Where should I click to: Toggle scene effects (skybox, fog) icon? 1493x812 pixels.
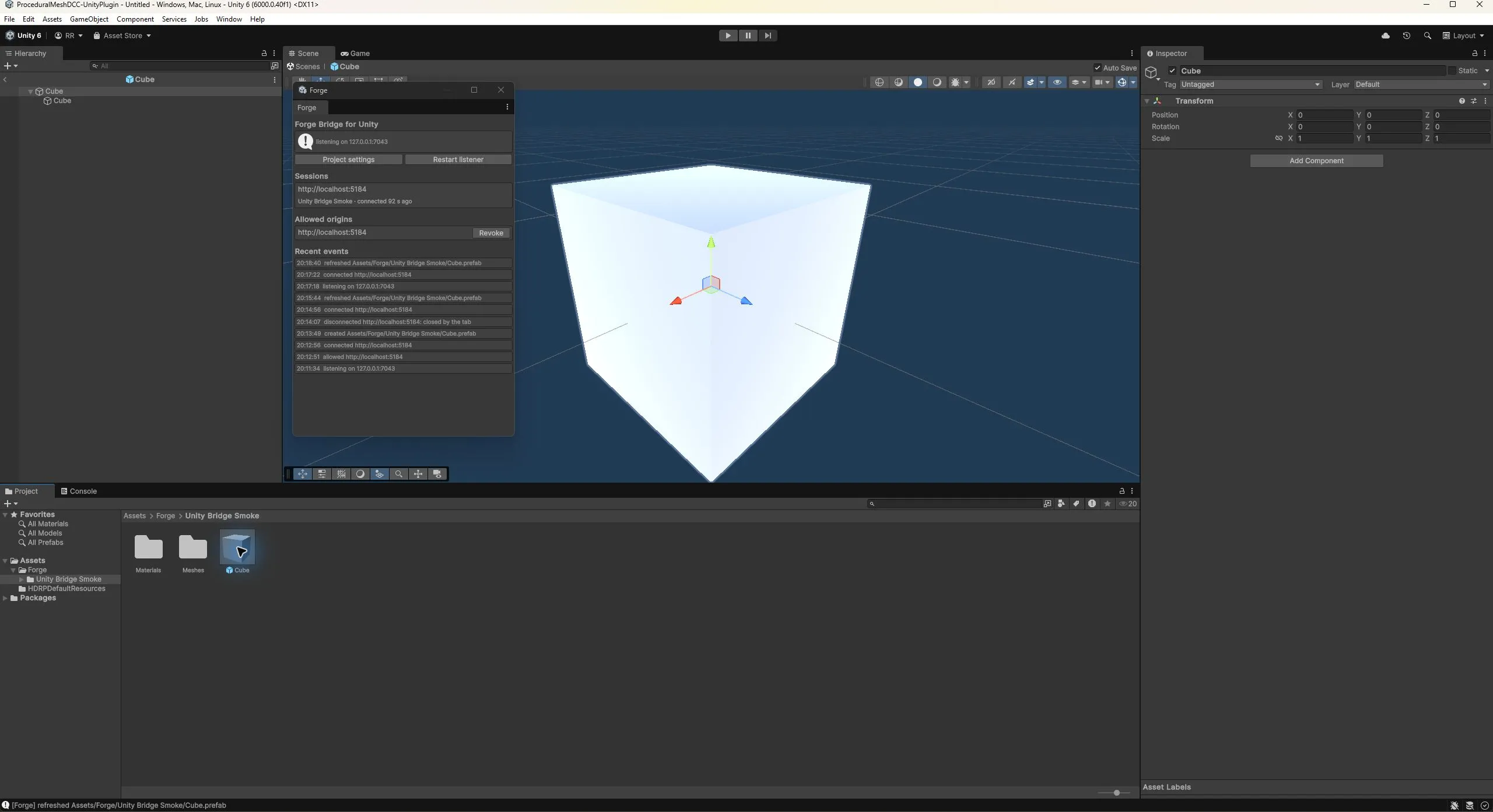pyautogui.click(x=1030, y=82)
